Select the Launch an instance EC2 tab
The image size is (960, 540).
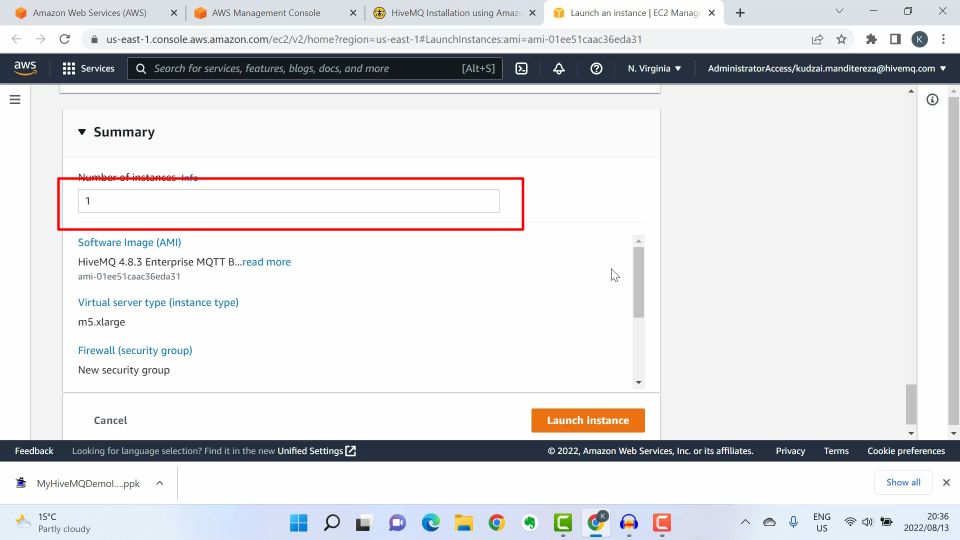(634, 13)
